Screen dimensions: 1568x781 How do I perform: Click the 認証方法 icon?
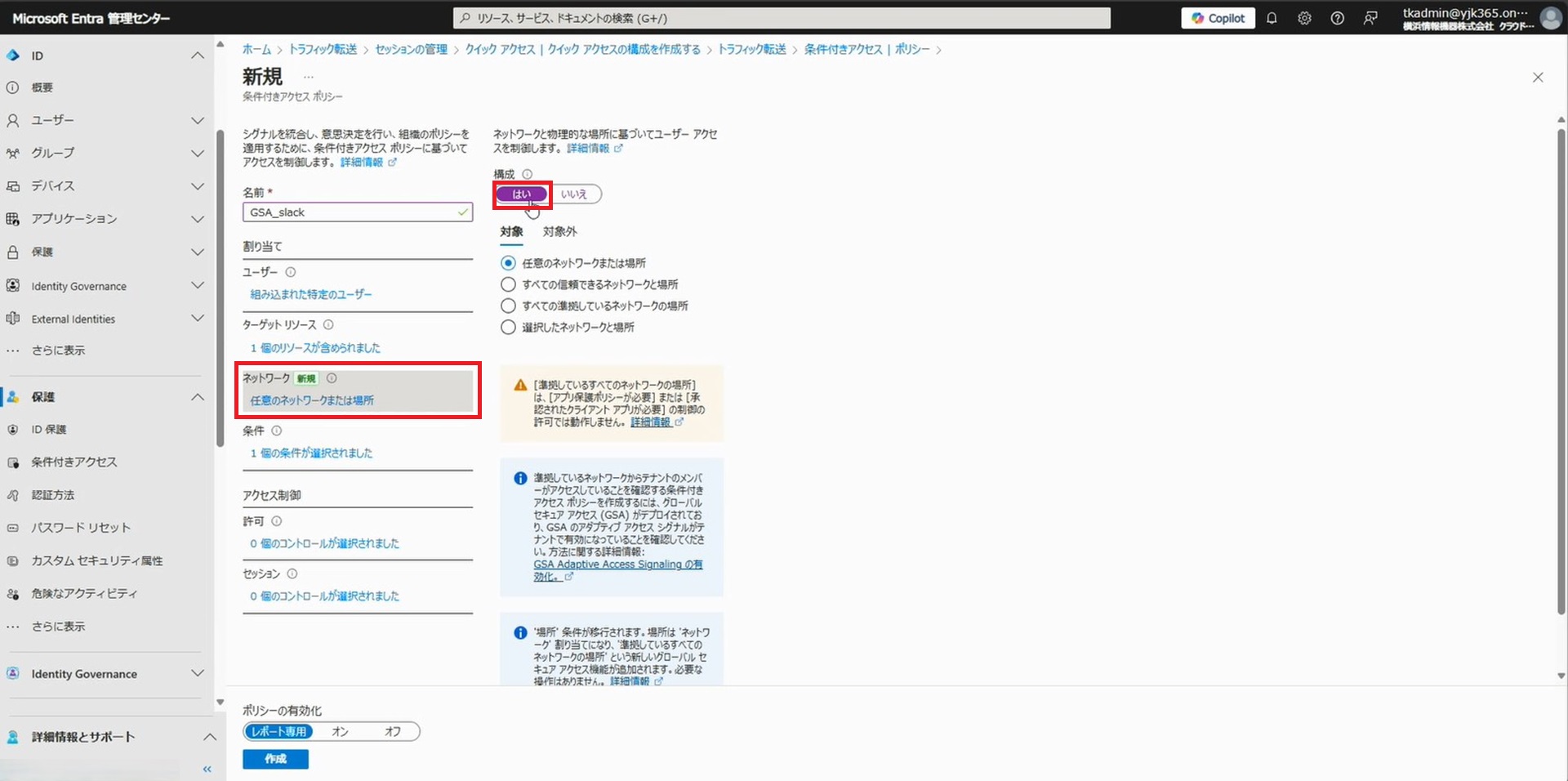[13, 495]
